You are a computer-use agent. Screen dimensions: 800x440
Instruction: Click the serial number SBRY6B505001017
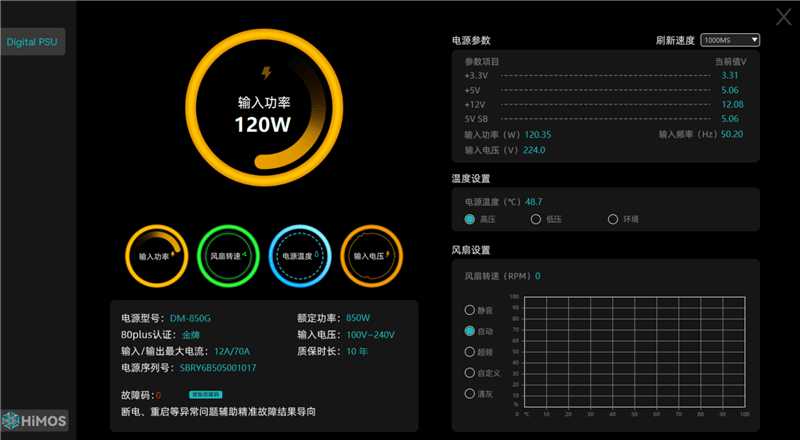[218, 368]
